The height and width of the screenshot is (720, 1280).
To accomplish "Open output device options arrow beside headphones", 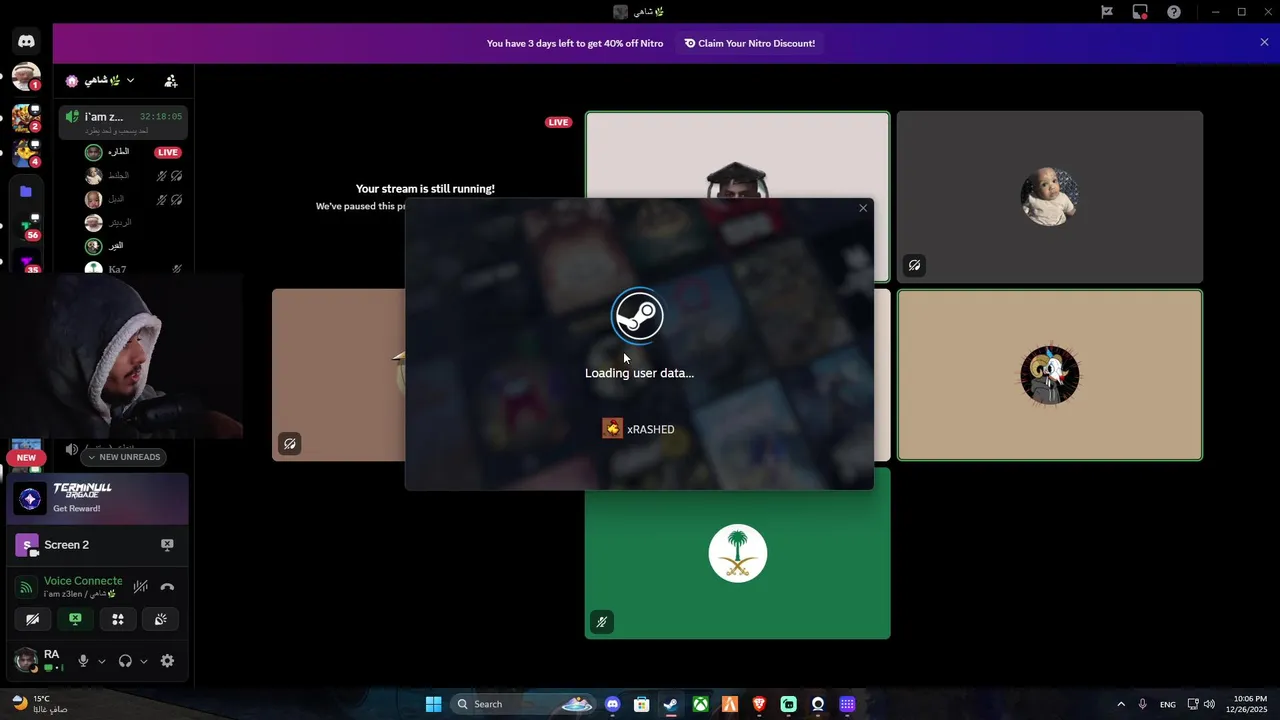I will (x=143, y=661).
